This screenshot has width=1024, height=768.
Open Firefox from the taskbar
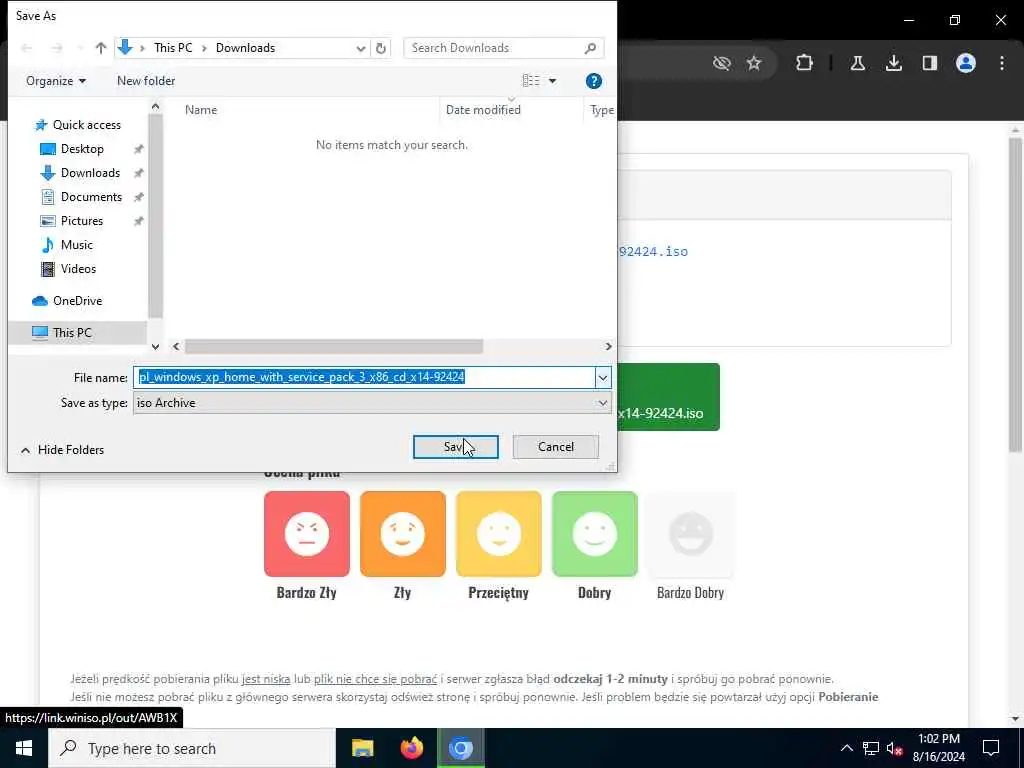pos(411,748)
